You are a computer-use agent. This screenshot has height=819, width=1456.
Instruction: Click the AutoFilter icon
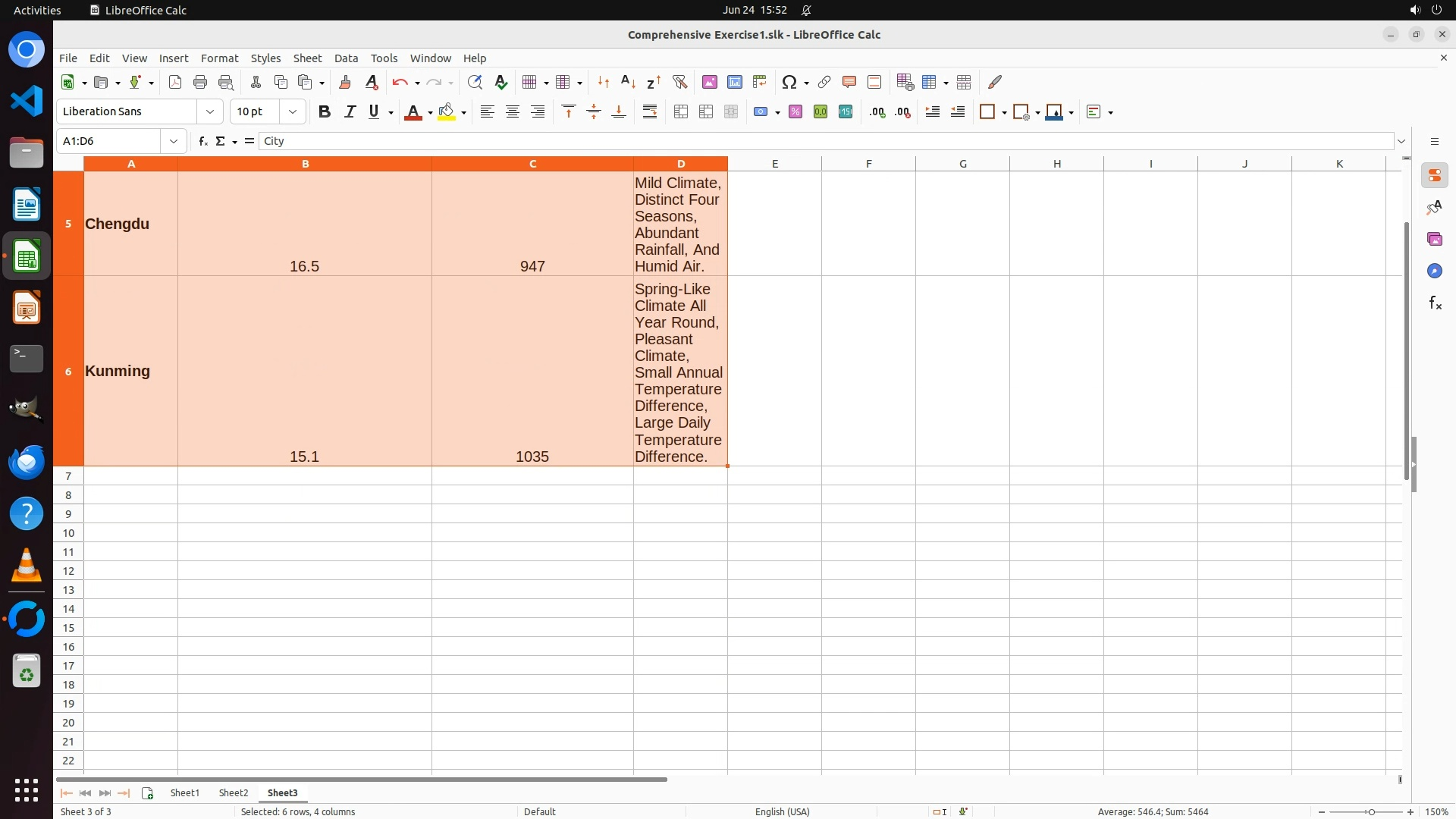pyautogui.click(x=679, y=82)
